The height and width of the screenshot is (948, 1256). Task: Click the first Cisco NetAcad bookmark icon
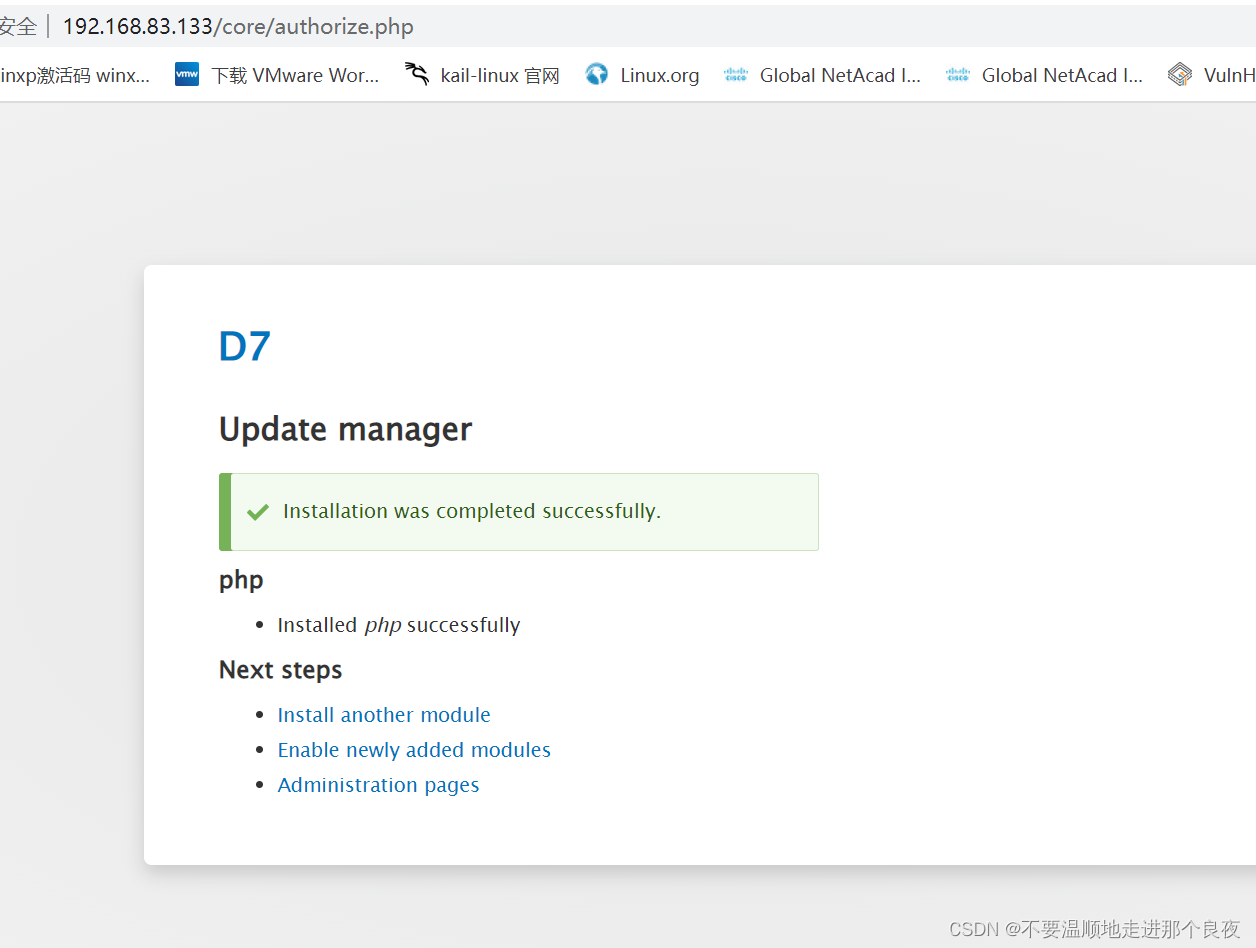point(736,74)
